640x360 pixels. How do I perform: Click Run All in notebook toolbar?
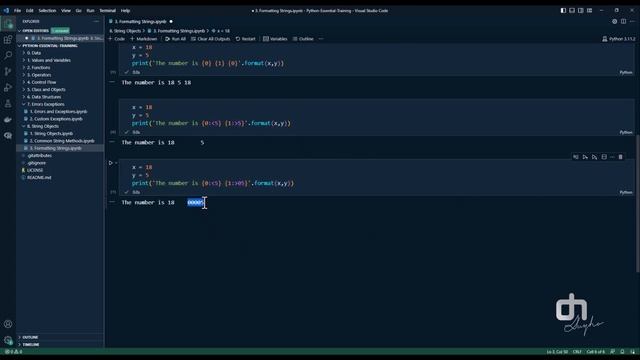tap(176, 39)
